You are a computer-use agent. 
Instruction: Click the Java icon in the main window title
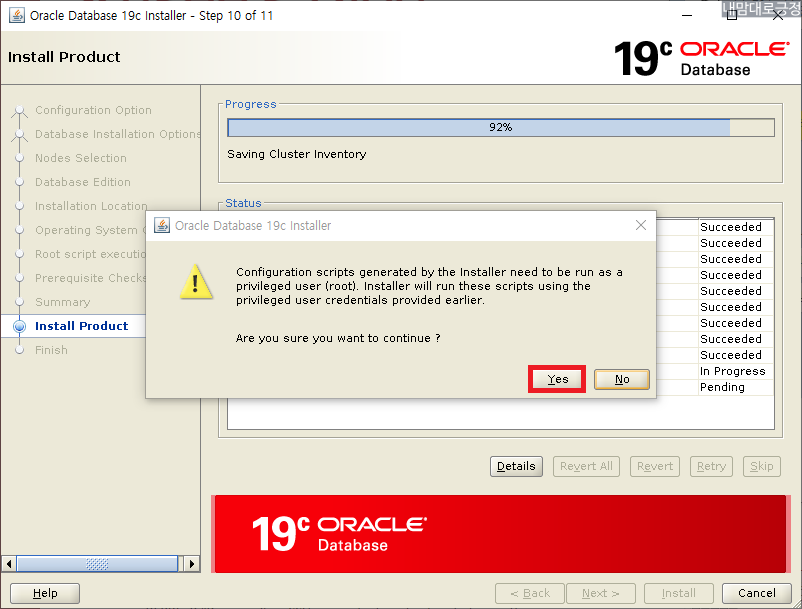[x=17, y=15]
